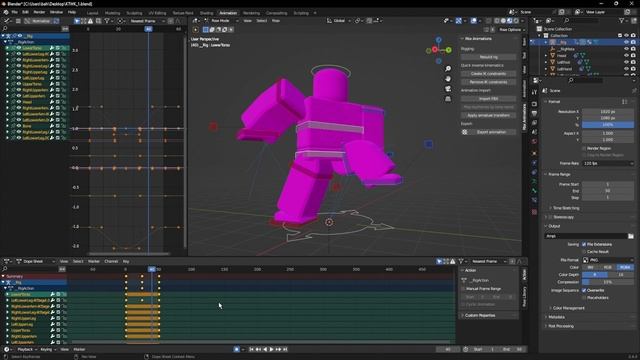The width and height of the screenshot is (640, 360).
Task: Click the outliner filter funnel icon
Action: click(x=621, y=20)
